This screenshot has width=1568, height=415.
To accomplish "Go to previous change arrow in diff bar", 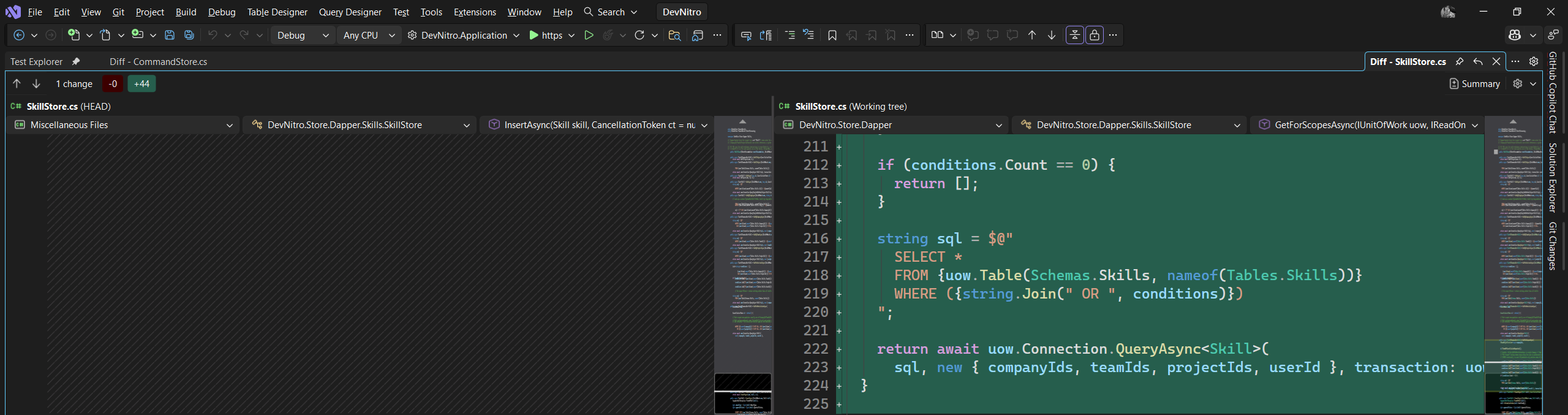I will 17,84.
